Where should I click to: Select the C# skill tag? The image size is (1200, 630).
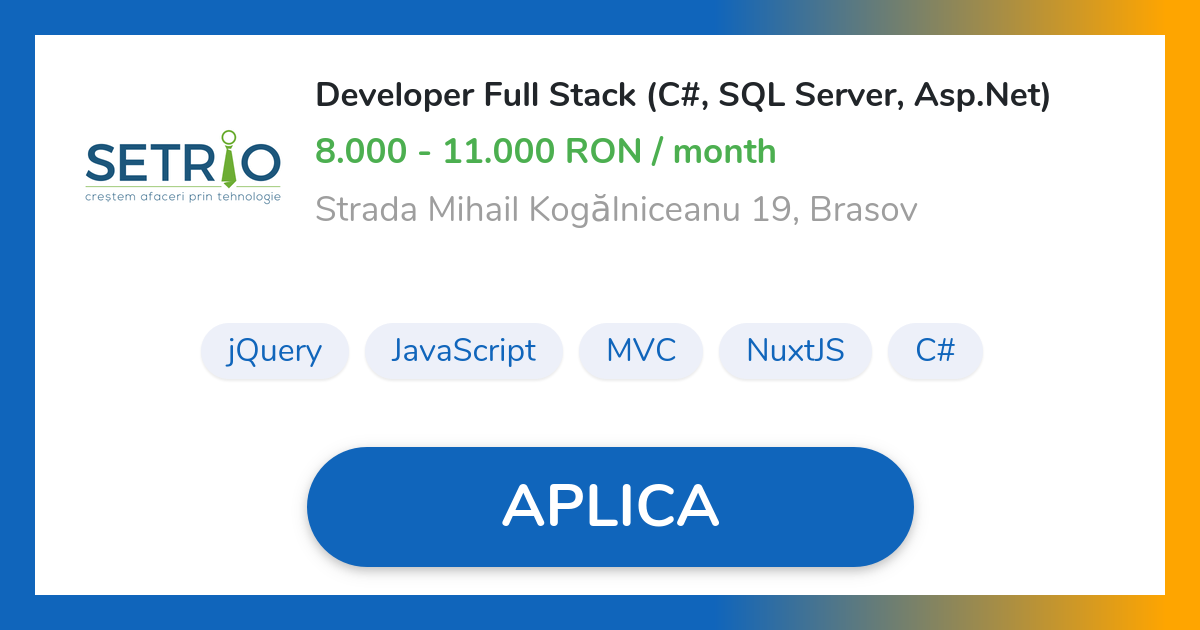pyautogui.click(x=935, y=351)
